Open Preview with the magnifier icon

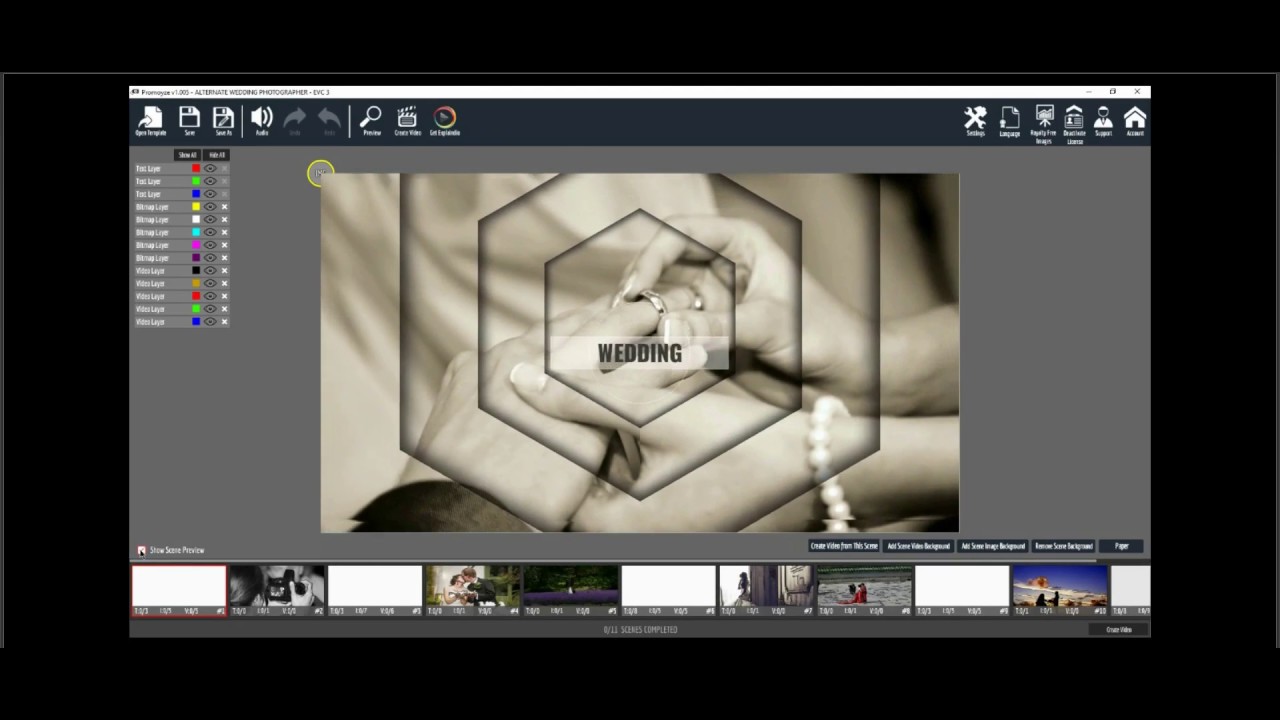tap(371, 120)
